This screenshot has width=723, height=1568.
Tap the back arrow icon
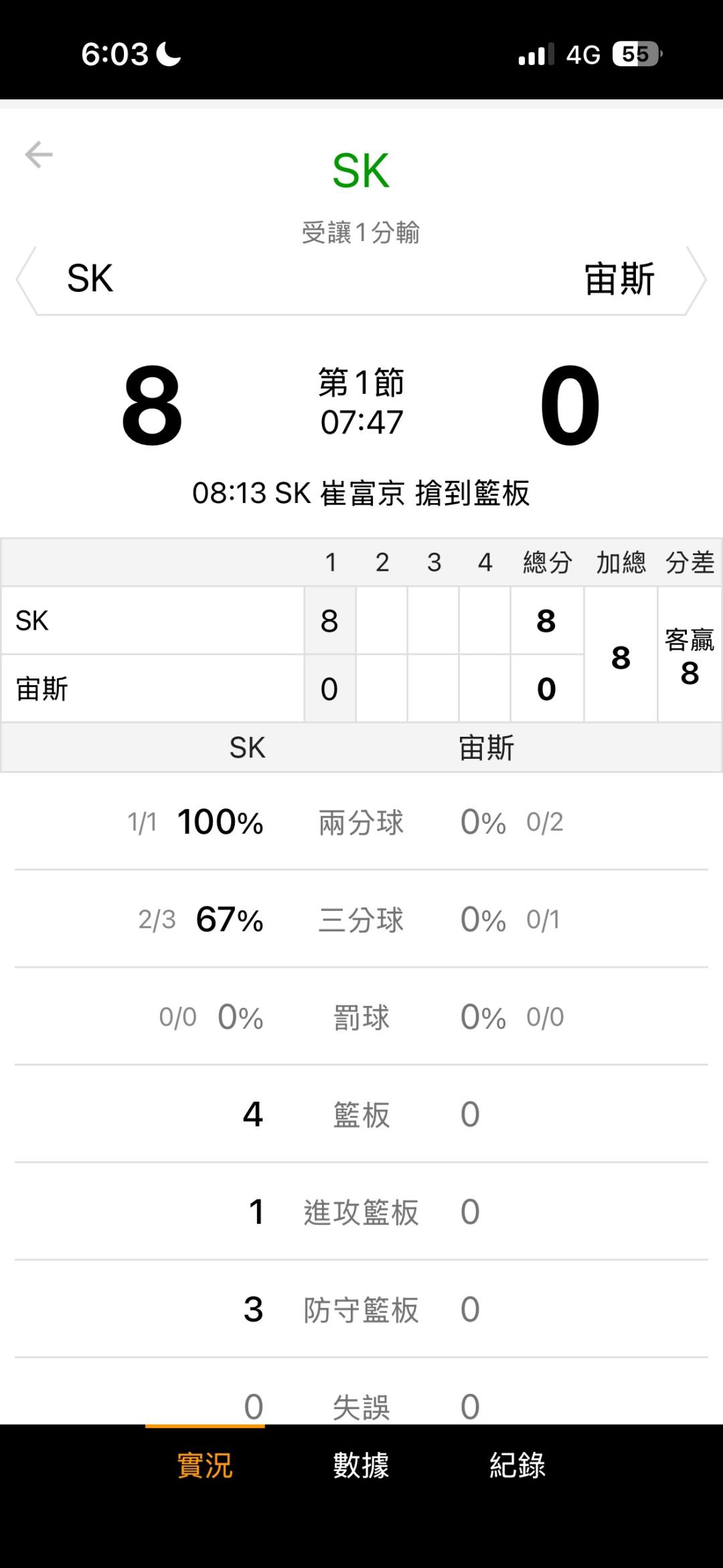(x=39, y=155)
